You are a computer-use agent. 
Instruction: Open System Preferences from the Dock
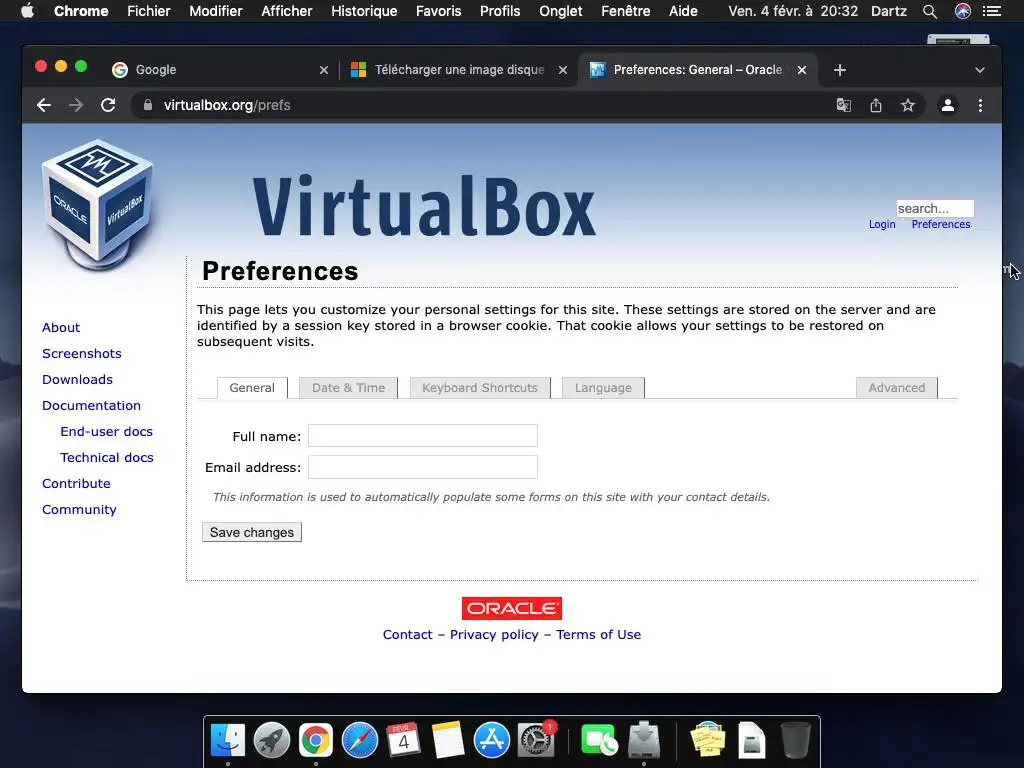pos(536,741)
